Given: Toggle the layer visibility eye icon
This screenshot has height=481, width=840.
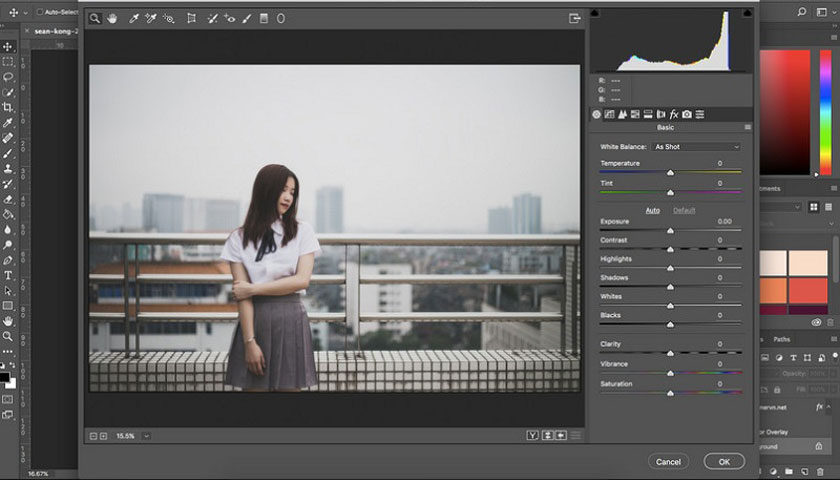Looking at the screenshot, I should coord(817,323).
